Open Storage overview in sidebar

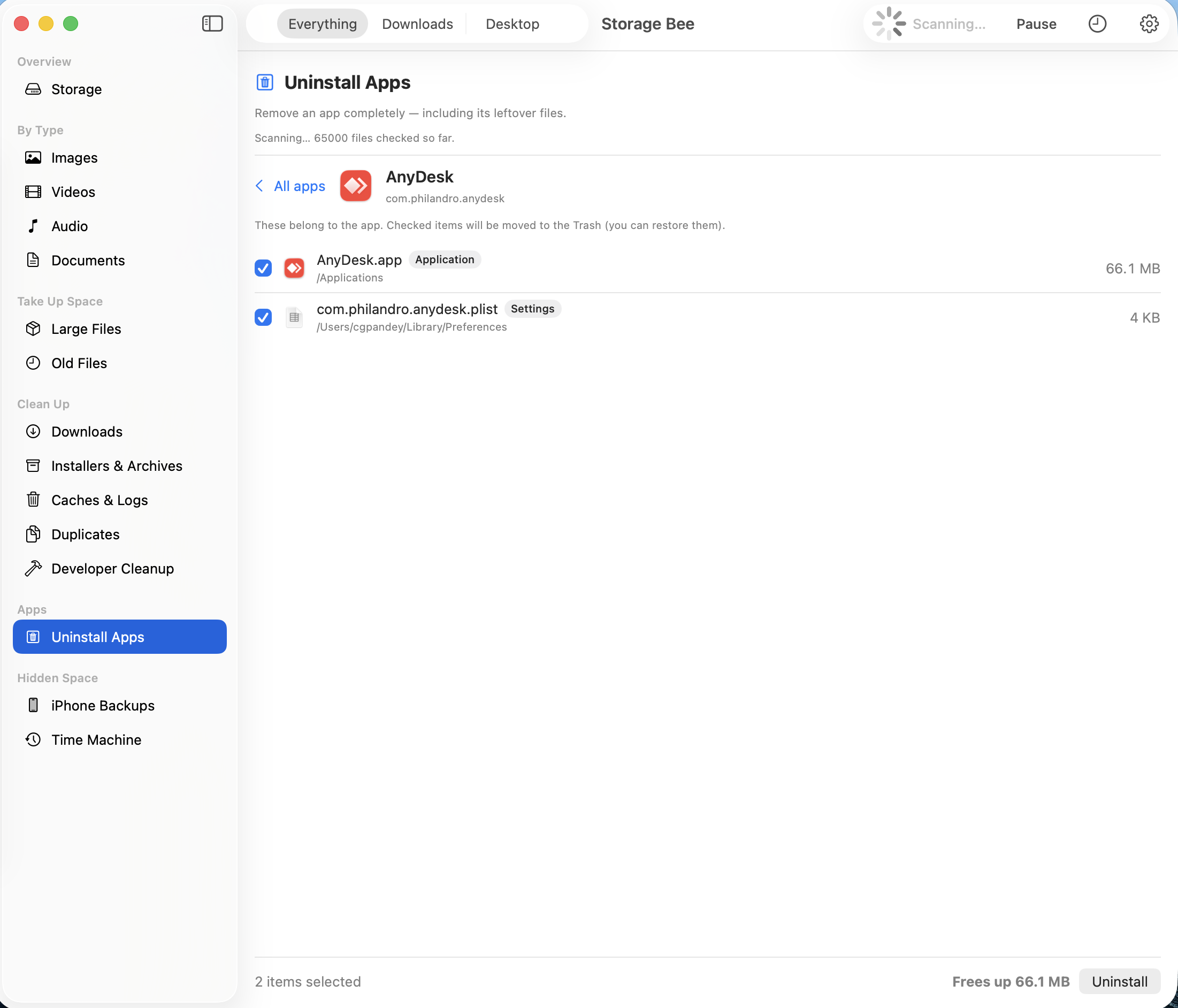119,89
